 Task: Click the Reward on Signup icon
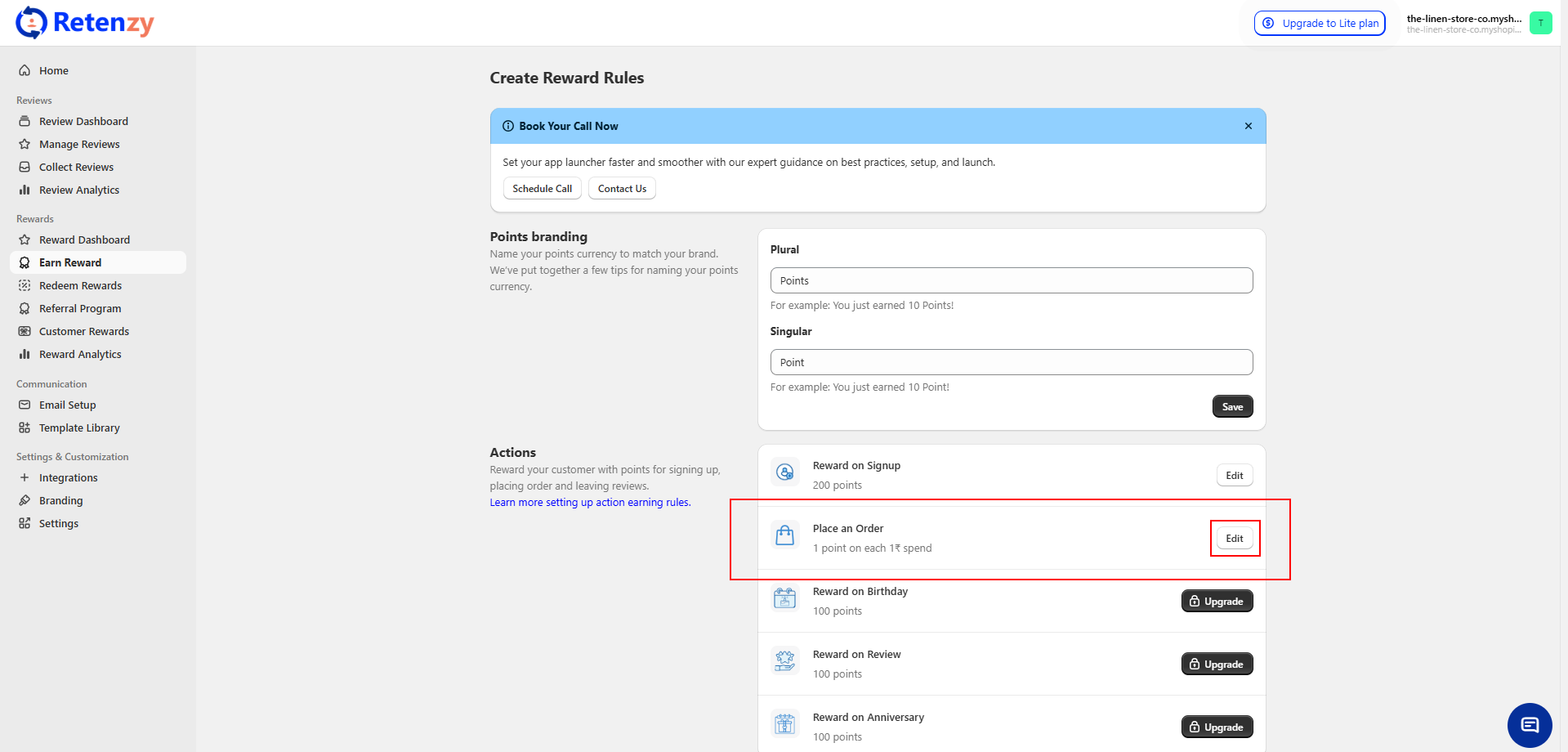tap(784, 472)
